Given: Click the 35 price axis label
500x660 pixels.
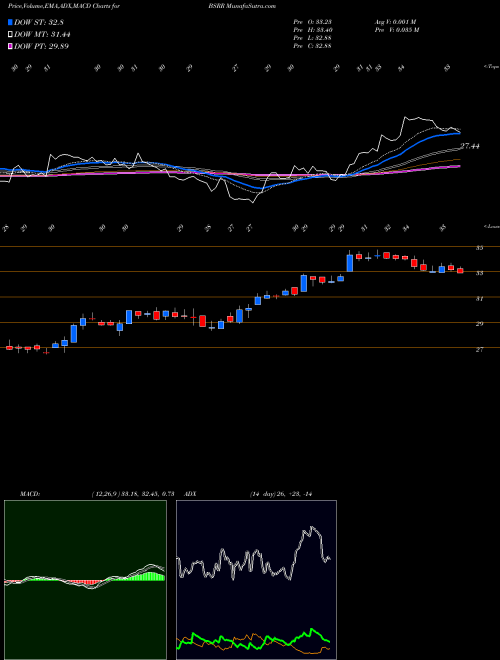Looking at the screenshot, I should (x=479, y=248).
